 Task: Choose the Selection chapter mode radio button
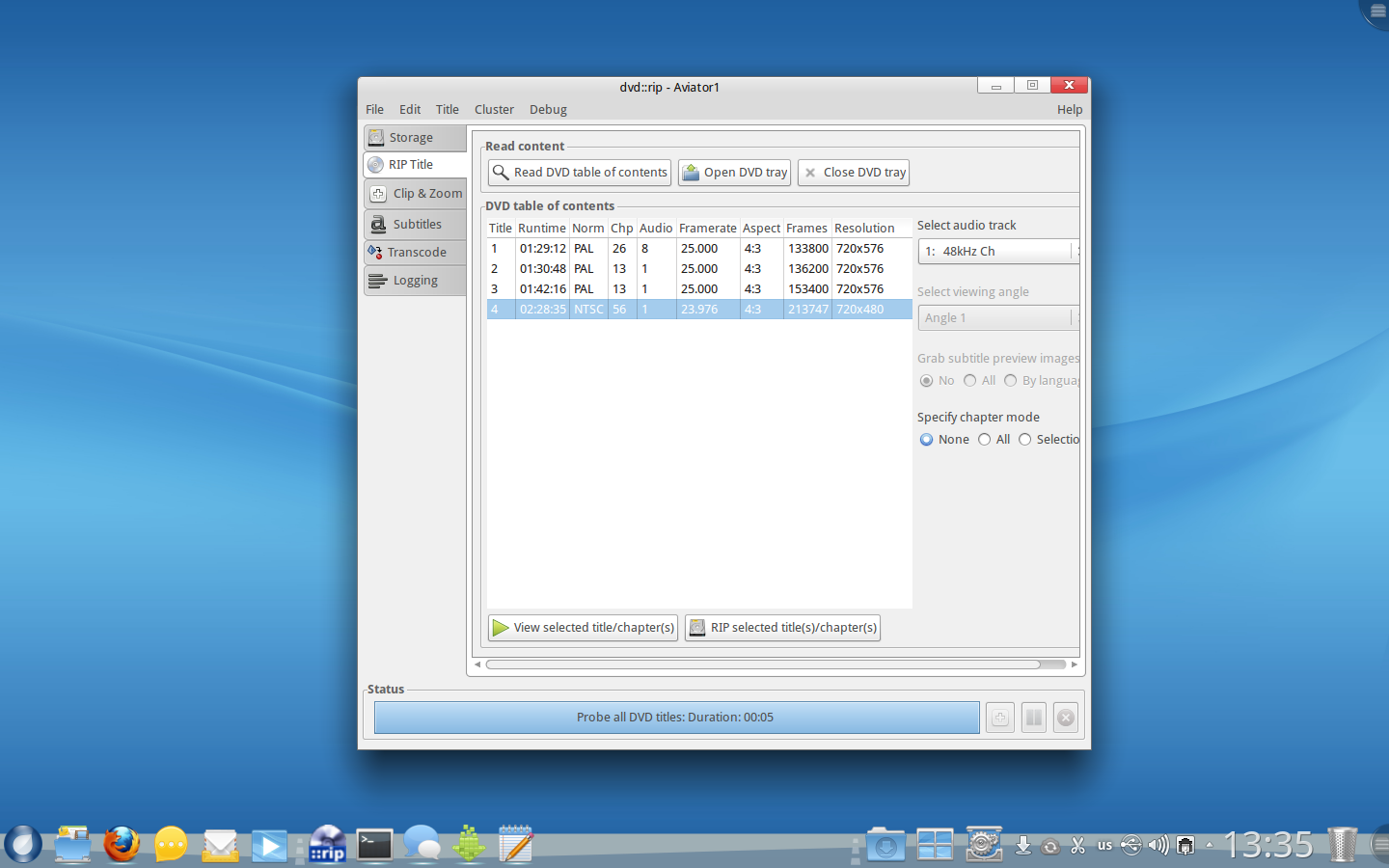coord(1025,440)
